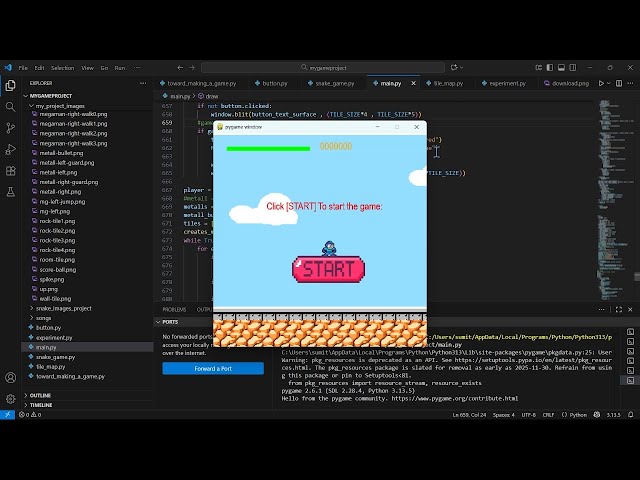
Task: Select the first terminal instance in list
Action: [631, 332]
